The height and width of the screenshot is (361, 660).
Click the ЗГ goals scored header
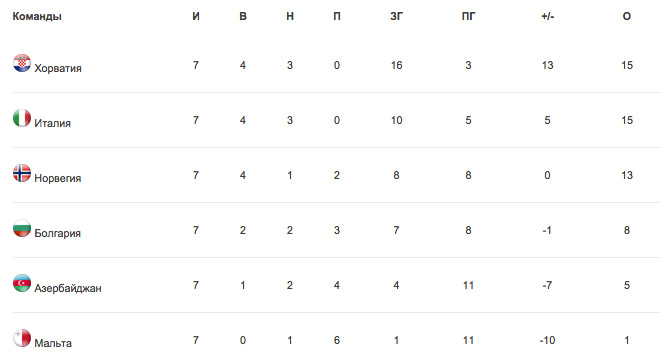[397, 16]
